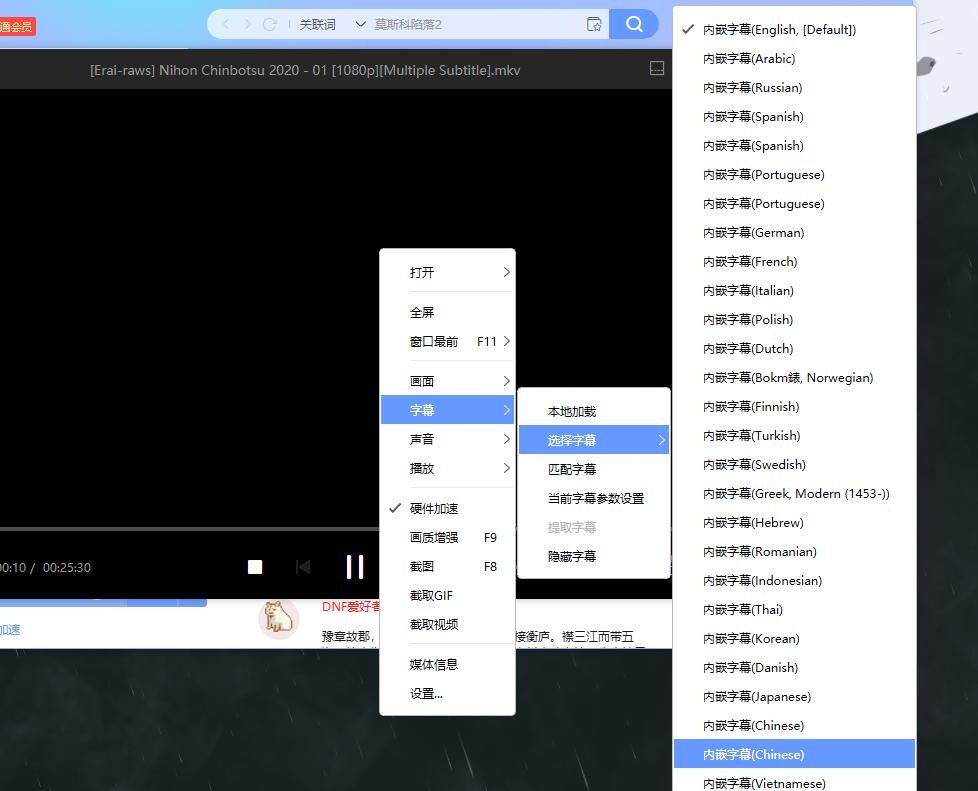This screenshot has height=791, width=978.
Task: Click the favorites star icon in search bar
Action: [594, 24]
